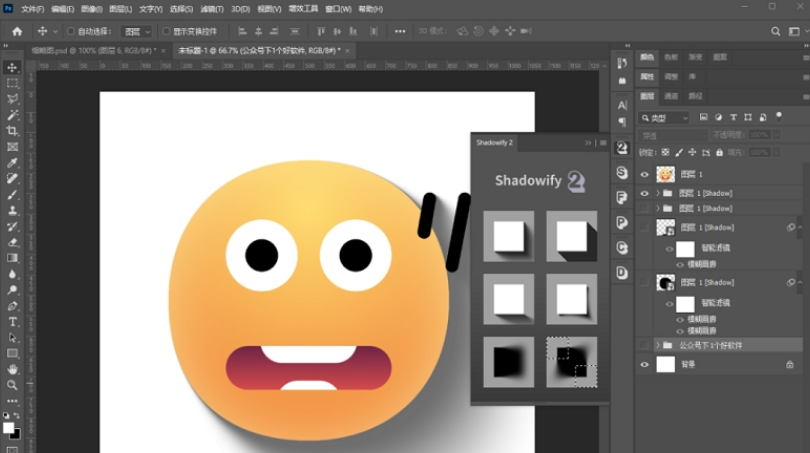Viewport: 810px width, 453px height.
Task: Open the File (文件) menu
Action: point(32,9)
